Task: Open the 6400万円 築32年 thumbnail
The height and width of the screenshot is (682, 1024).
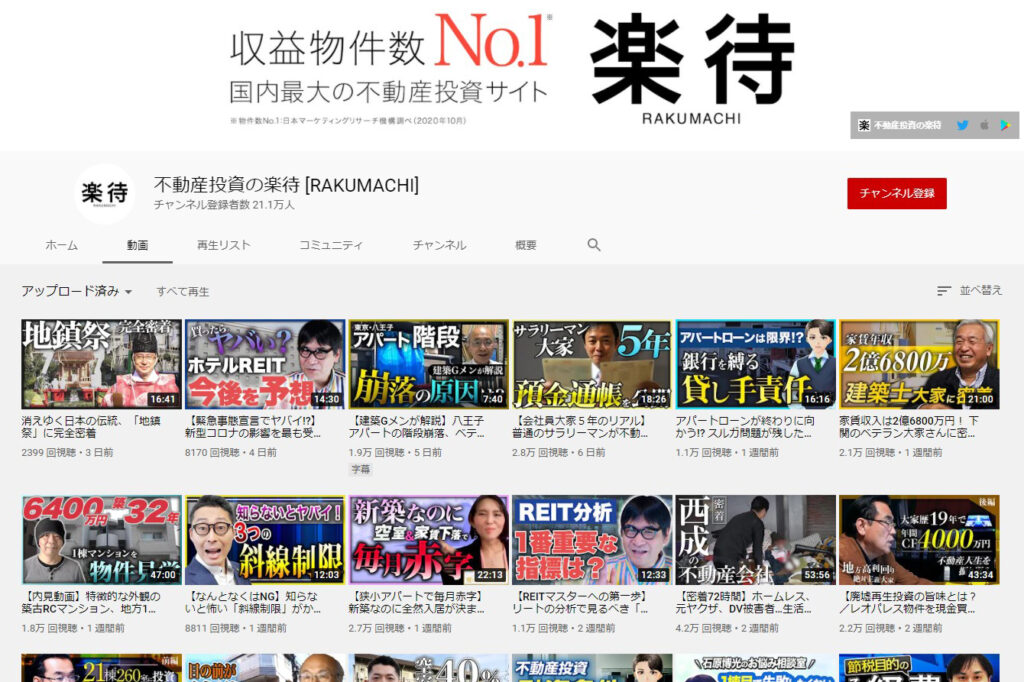Action: pyautogui.click(x=101, y=540)
